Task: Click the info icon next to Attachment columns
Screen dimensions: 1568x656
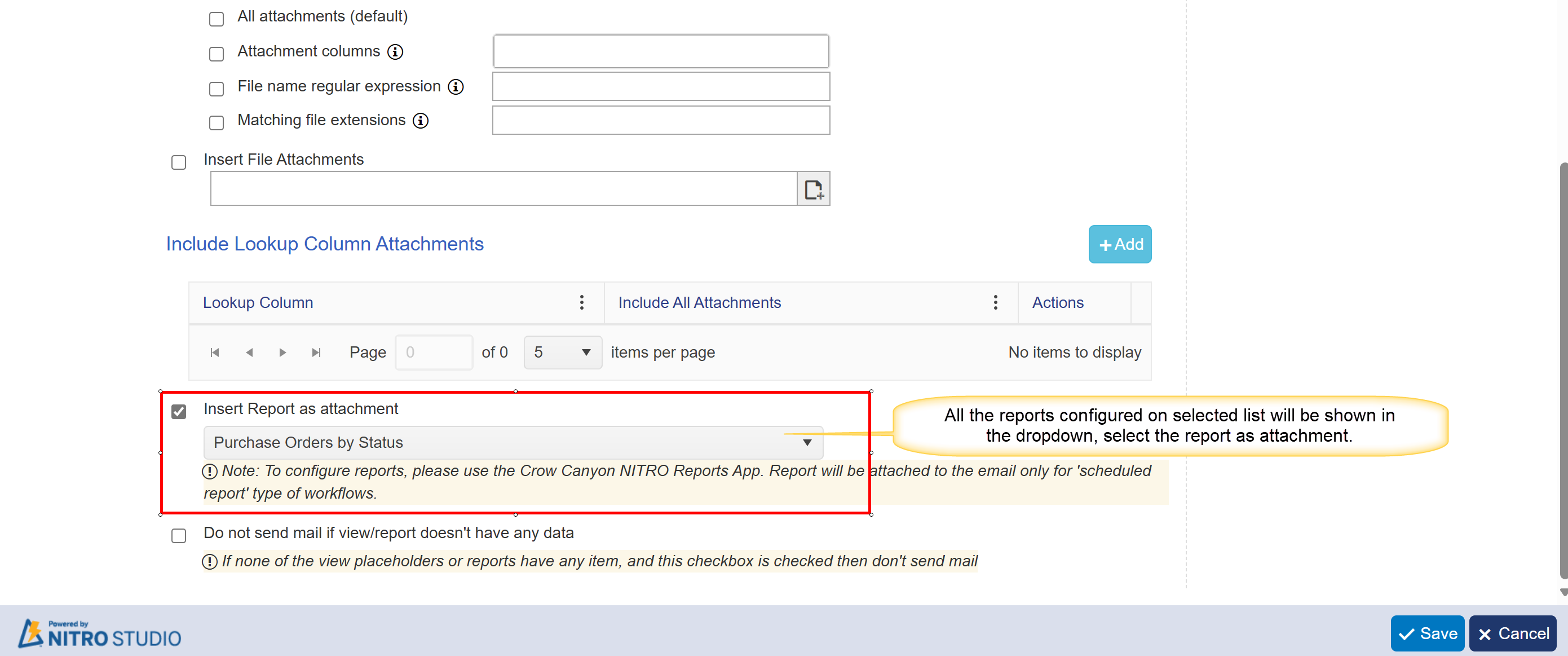Action: pyautogui.click(x=397, y=52)
